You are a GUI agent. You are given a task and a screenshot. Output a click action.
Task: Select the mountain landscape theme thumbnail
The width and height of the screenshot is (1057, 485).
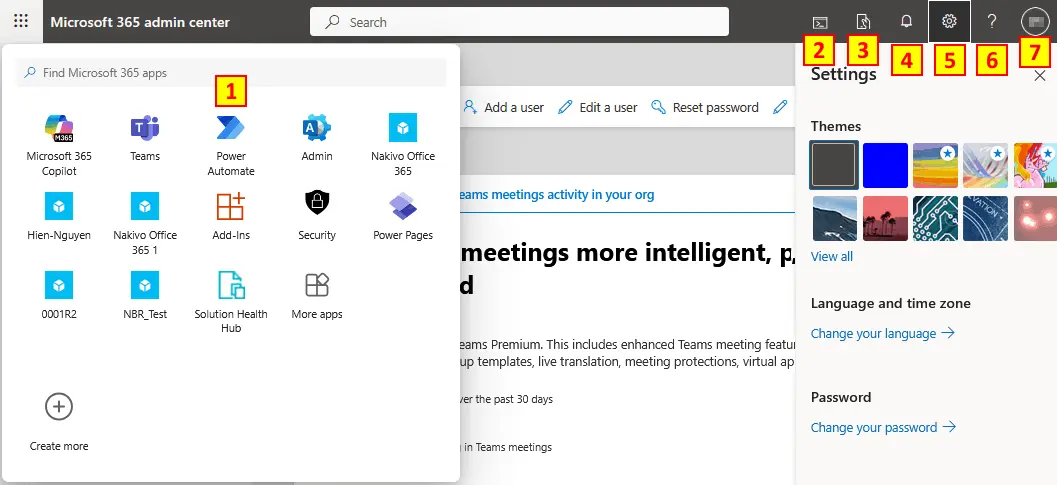pyautogui.click(x=835, y=219)
